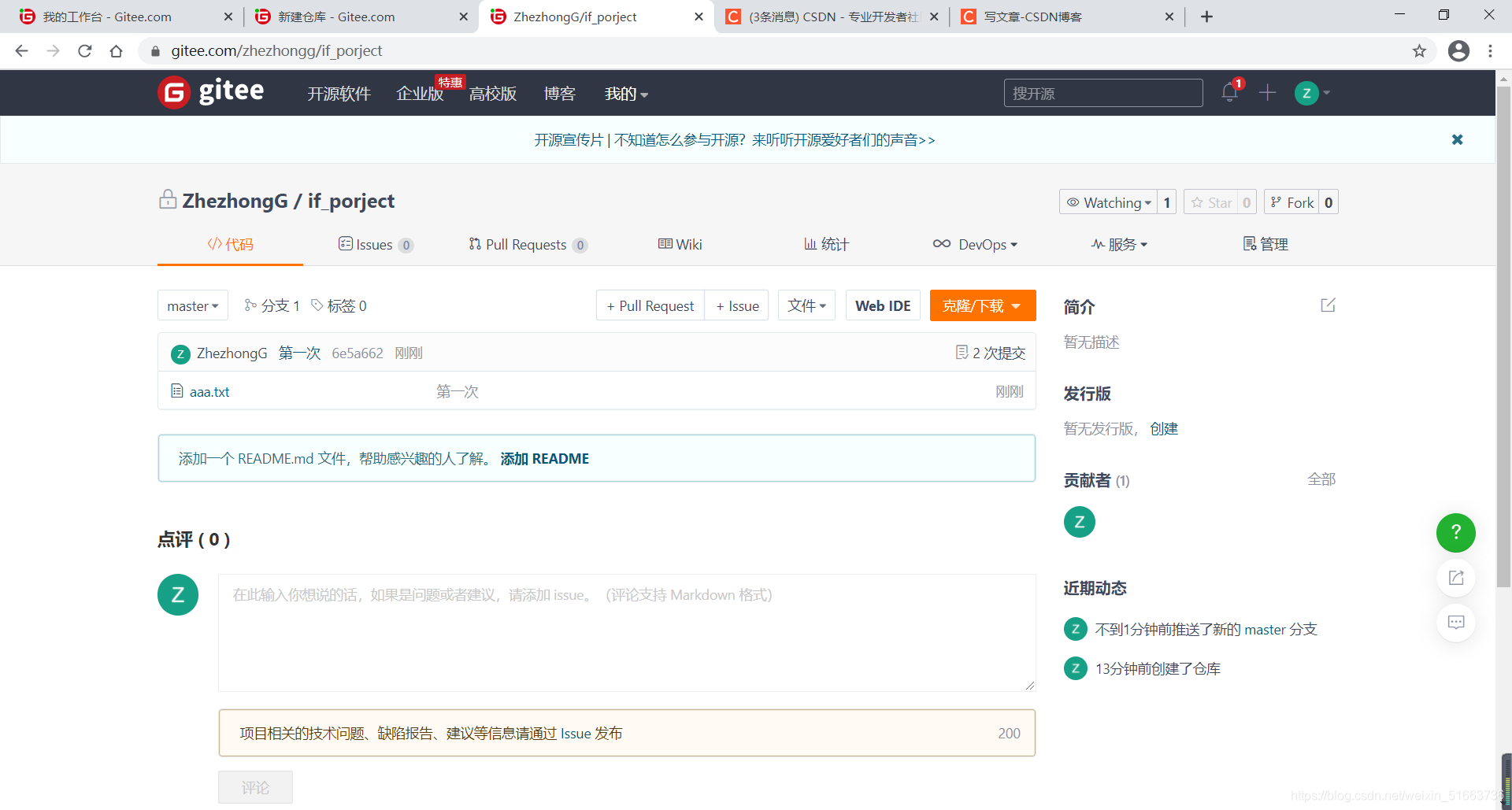This screenshot has width=1512, height=810.
Task: Click 全部 contributors link
Action: 1321,479
